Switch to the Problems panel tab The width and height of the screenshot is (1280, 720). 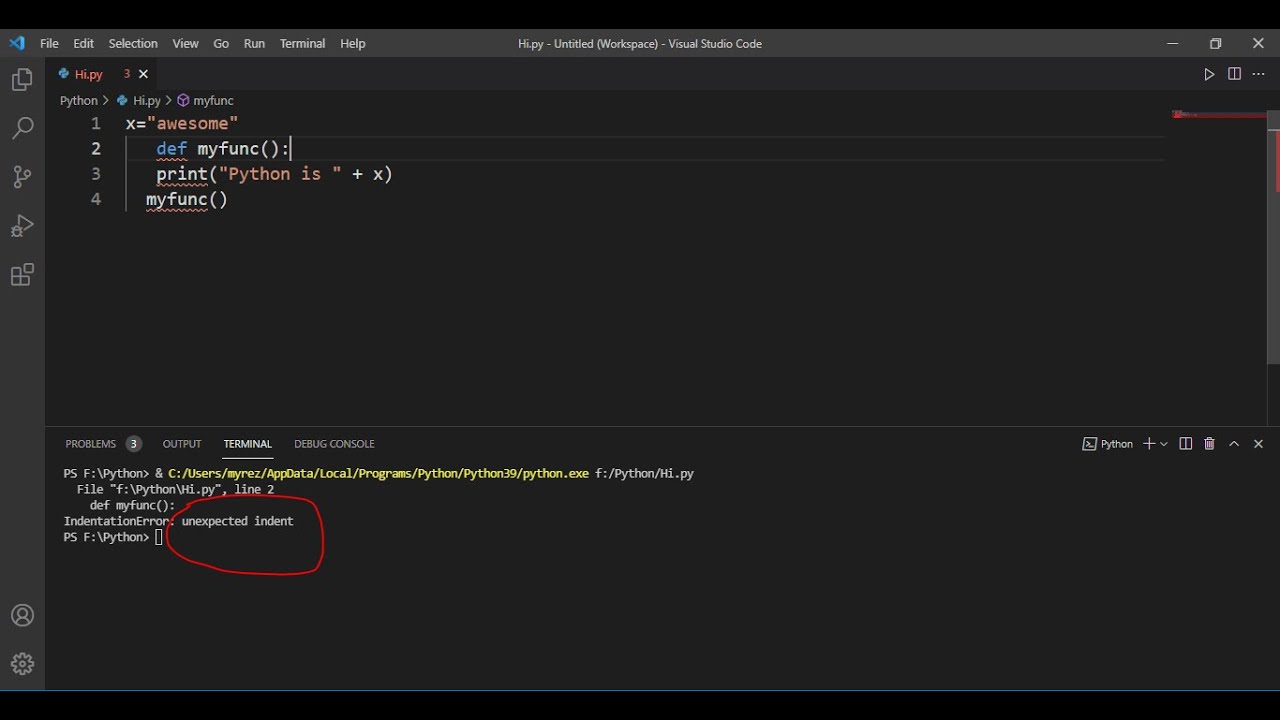click(x=90, y=444)
